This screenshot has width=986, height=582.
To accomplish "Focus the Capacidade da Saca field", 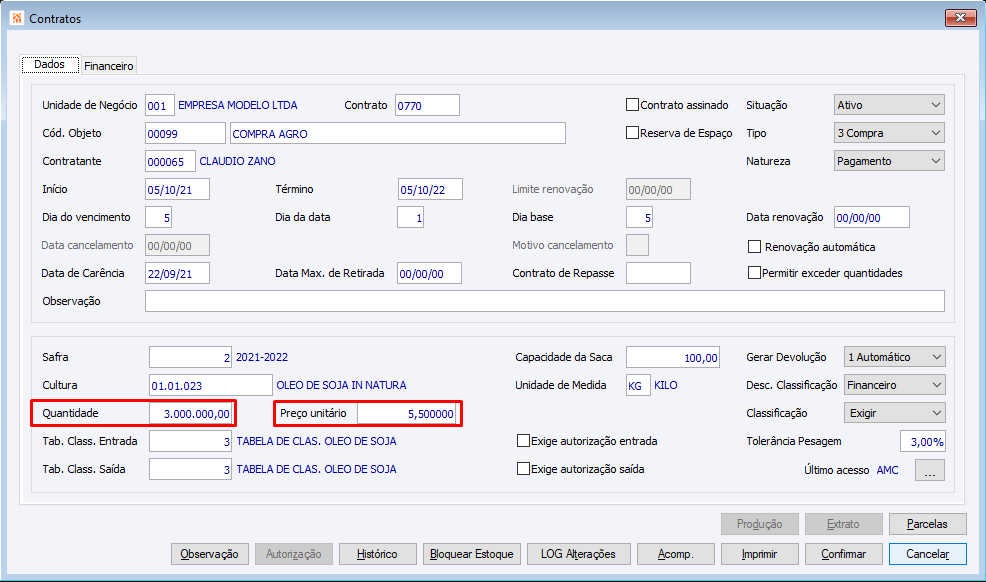I will pos(673,357).
